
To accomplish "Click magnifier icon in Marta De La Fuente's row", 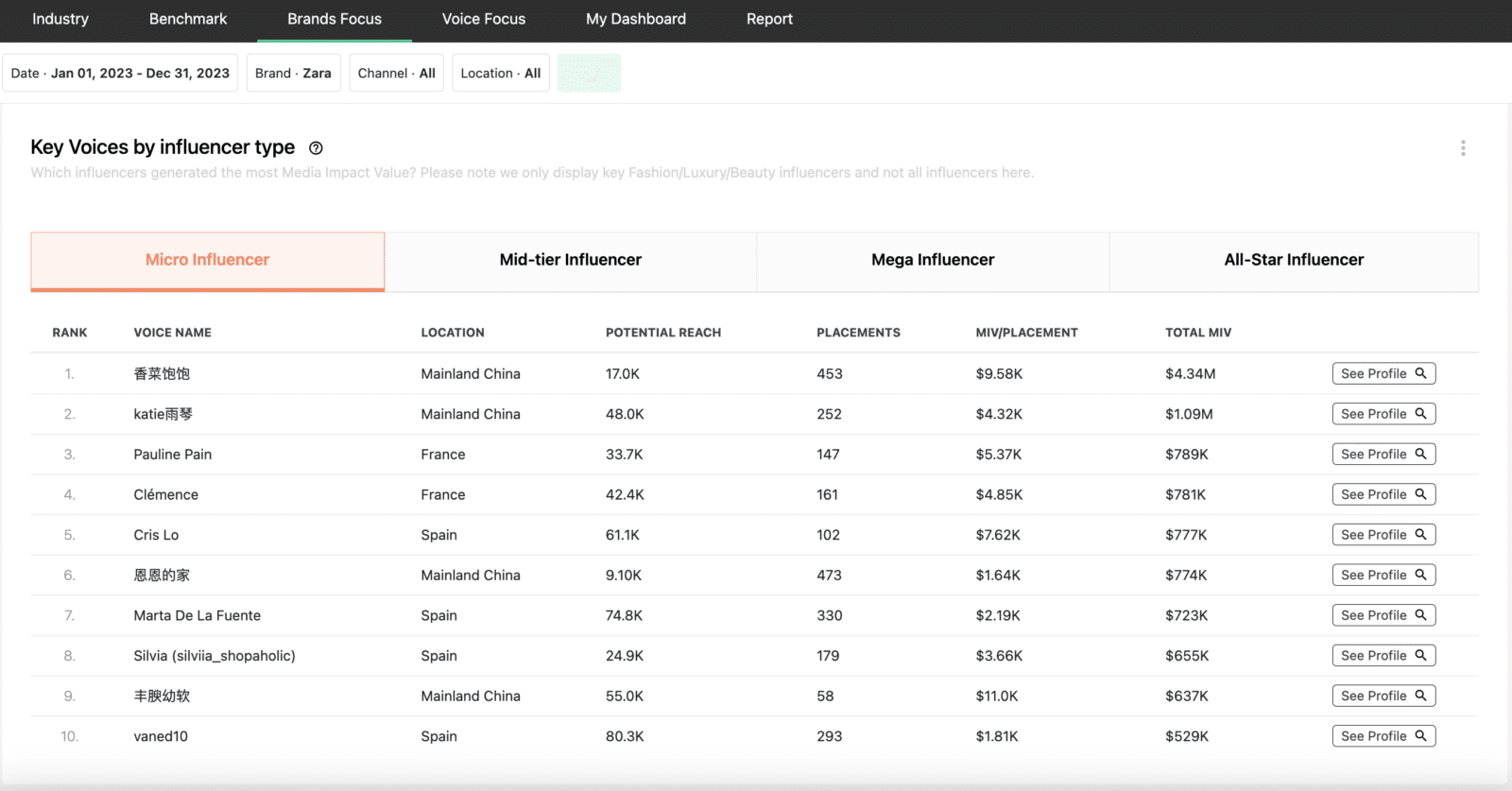I will click(1420, 614).
